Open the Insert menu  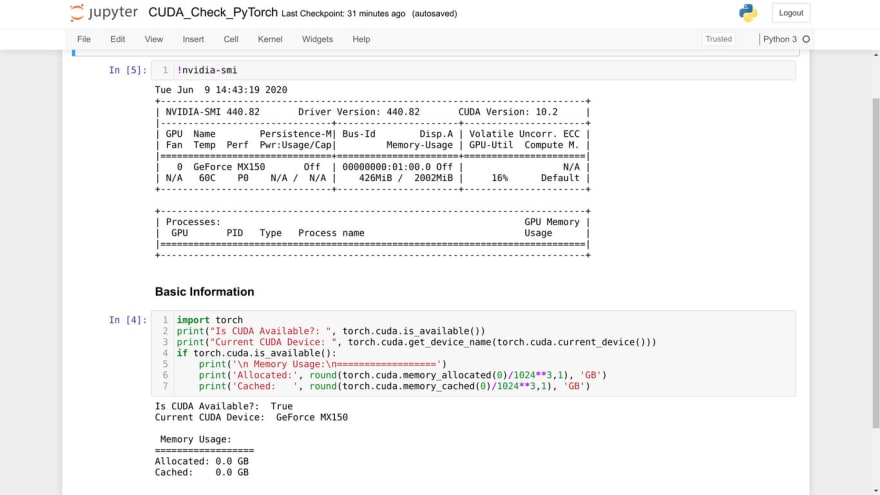coord(193,39)
